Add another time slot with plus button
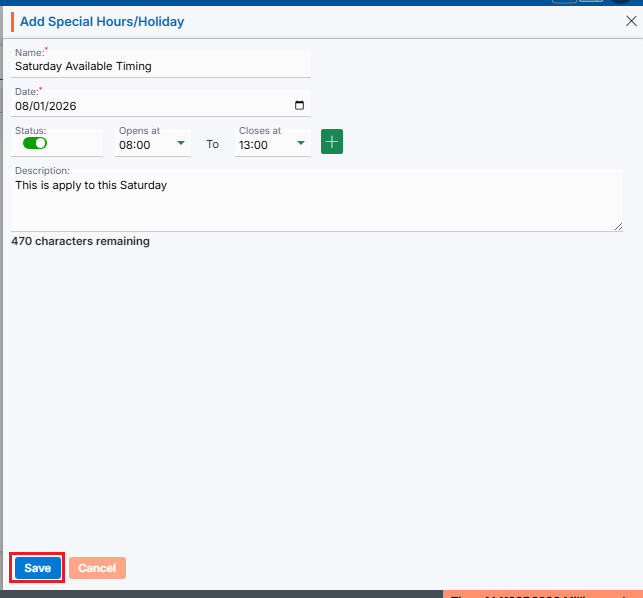Image resolution: width=643 pixels, height=598 pixels. [x=332, y=142]
